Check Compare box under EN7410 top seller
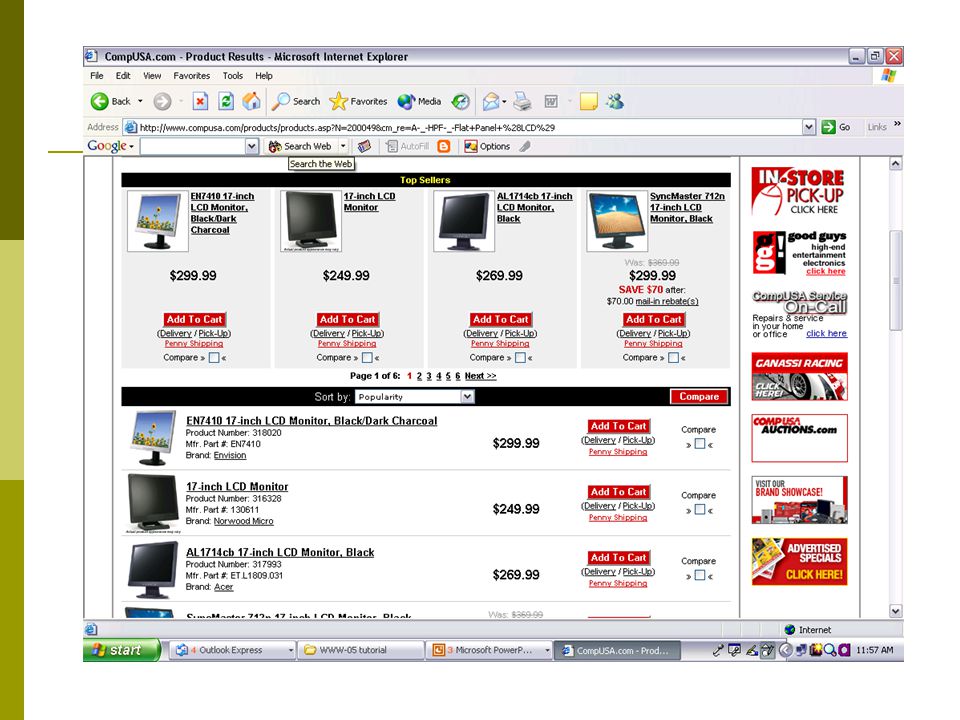This screenshot has height=720, width=960. click(x=214, y=358)
